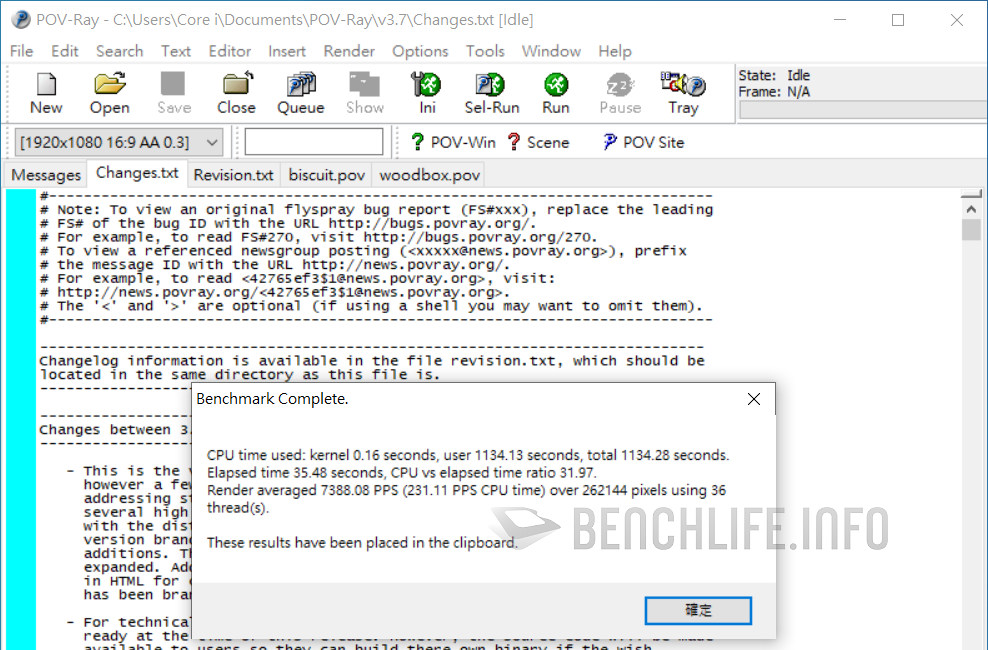Open the Options menu
The height and width of the screenshot is (650, 988).
420,51
